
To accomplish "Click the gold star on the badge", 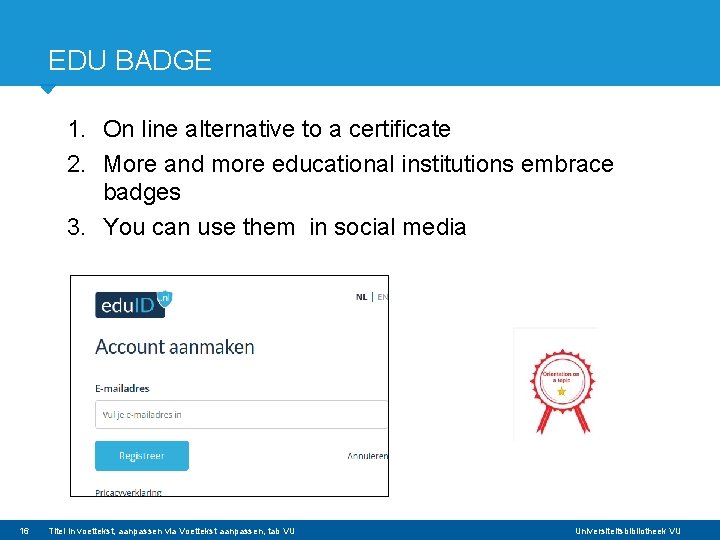I will click(561, 391).
